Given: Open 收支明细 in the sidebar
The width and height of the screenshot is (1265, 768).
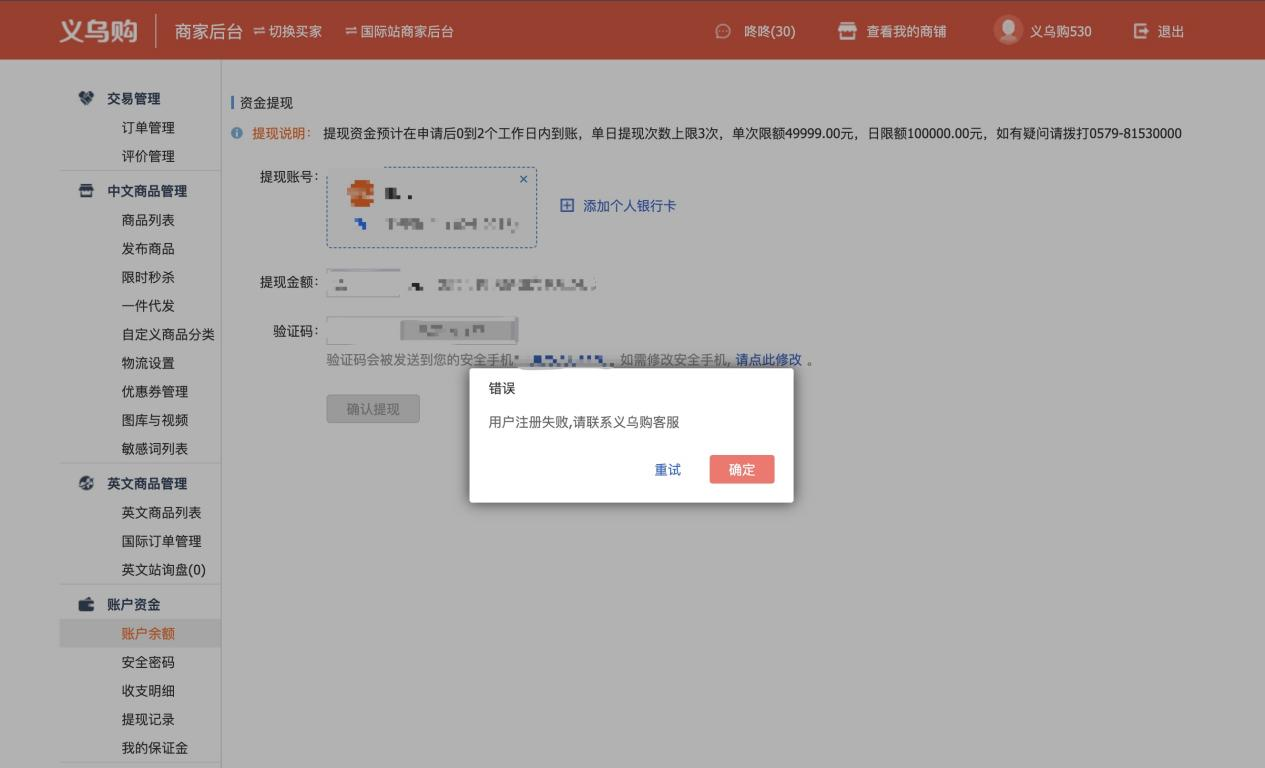Looking at the screenshot, I should click(148, 690).
